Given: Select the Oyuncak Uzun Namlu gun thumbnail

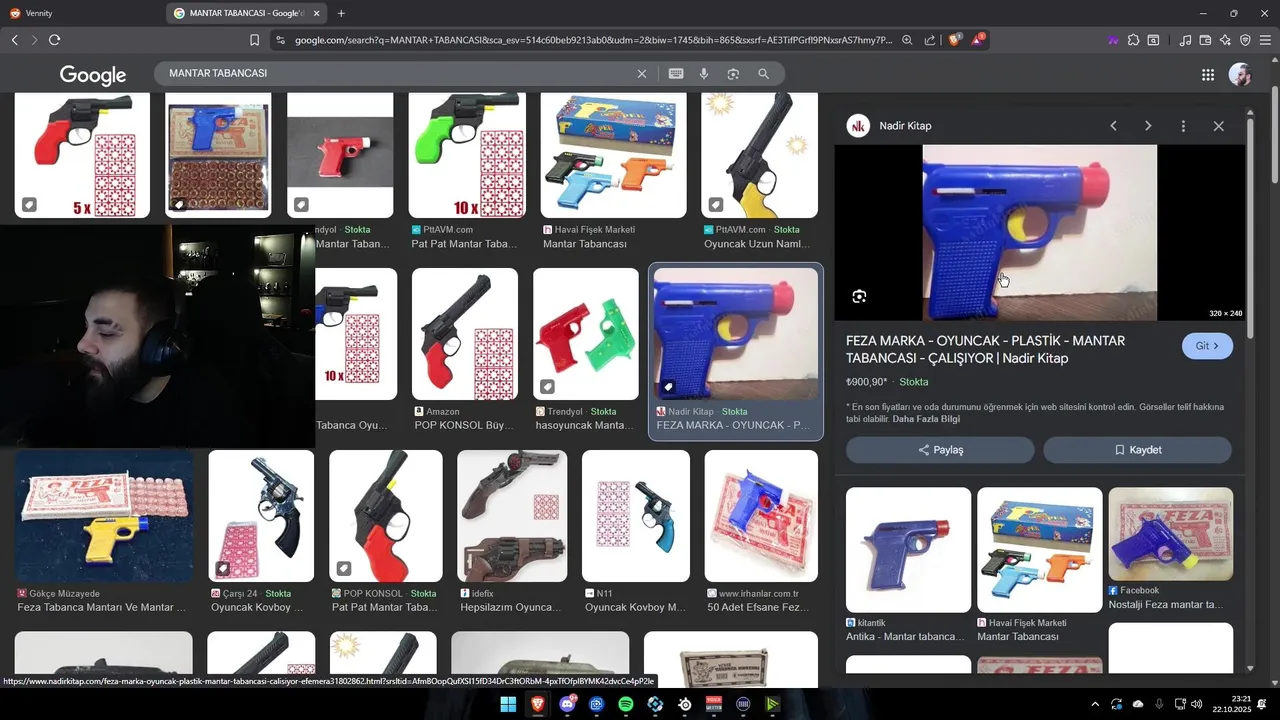Looking at the screenshot, I should pyautogui.click(x=759, y=155).
